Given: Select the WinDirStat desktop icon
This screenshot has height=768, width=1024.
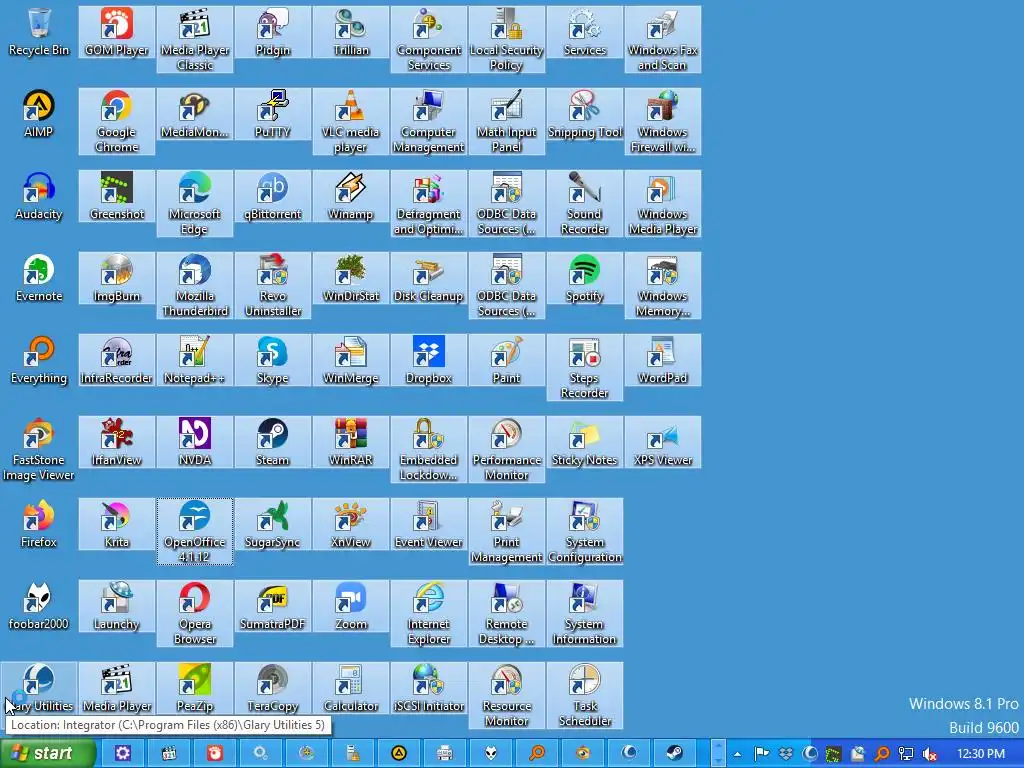Looking at the screenshot, I should click(x=351, y=278).
